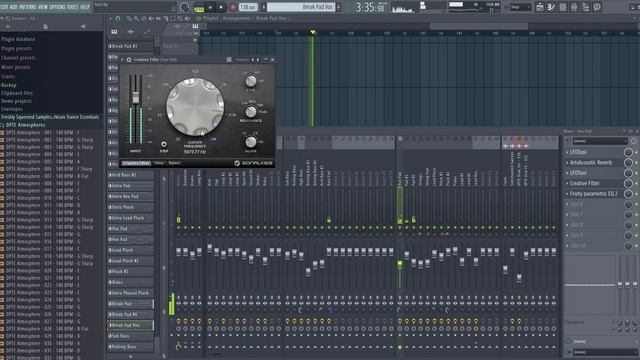The image size is (640, 360).
Task: Click the Creative Filter plugin gear icon
Action: [129, 60]
